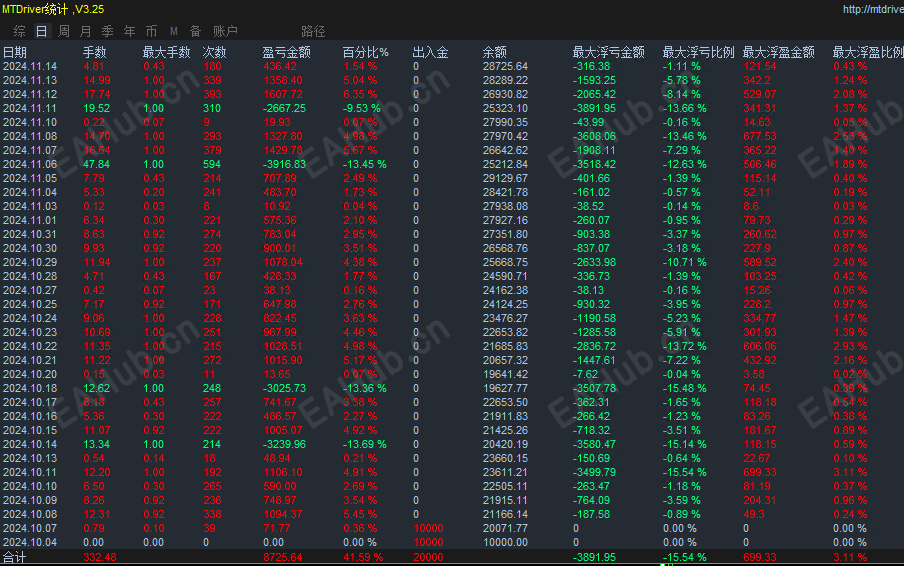Select the M tab
The width and height of the screenshot is (904, 566).
pyautogui.click(x=174, y=31)
